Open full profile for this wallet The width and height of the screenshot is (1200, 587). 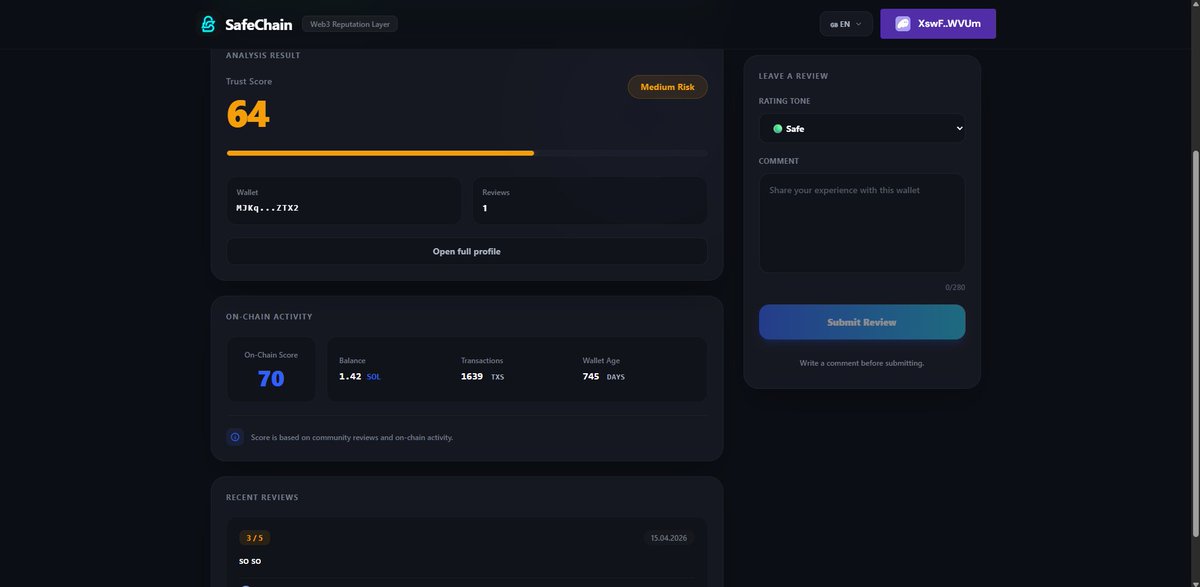466,251
